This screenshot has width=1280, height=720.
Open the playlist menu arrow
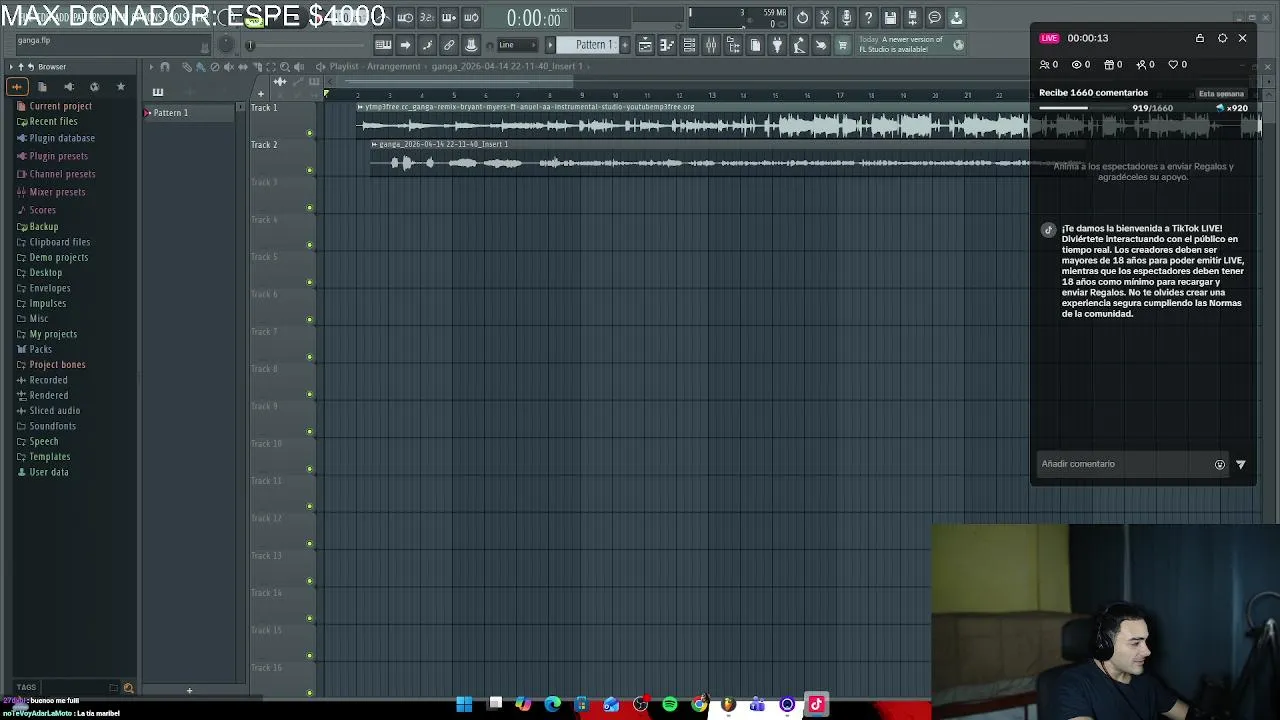click(x=151, y=67)
